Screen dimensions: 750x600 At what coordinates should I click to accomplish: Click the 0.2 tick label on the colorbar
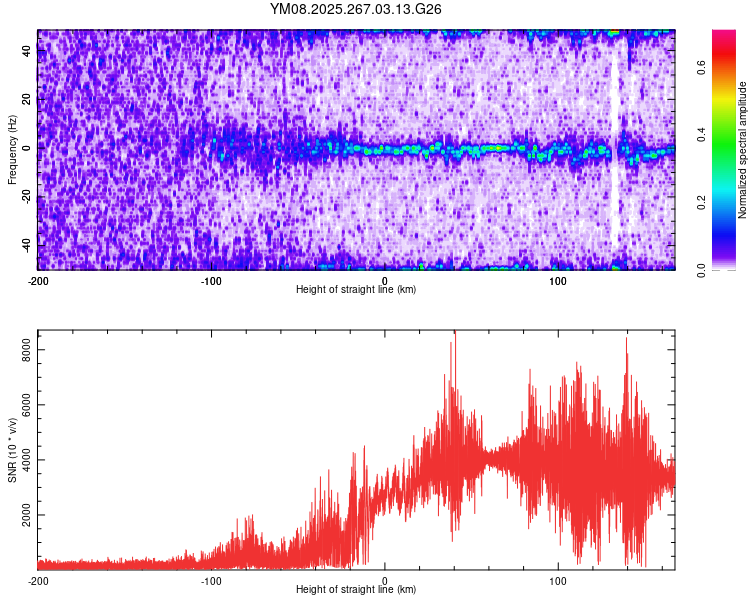(703, 202)
